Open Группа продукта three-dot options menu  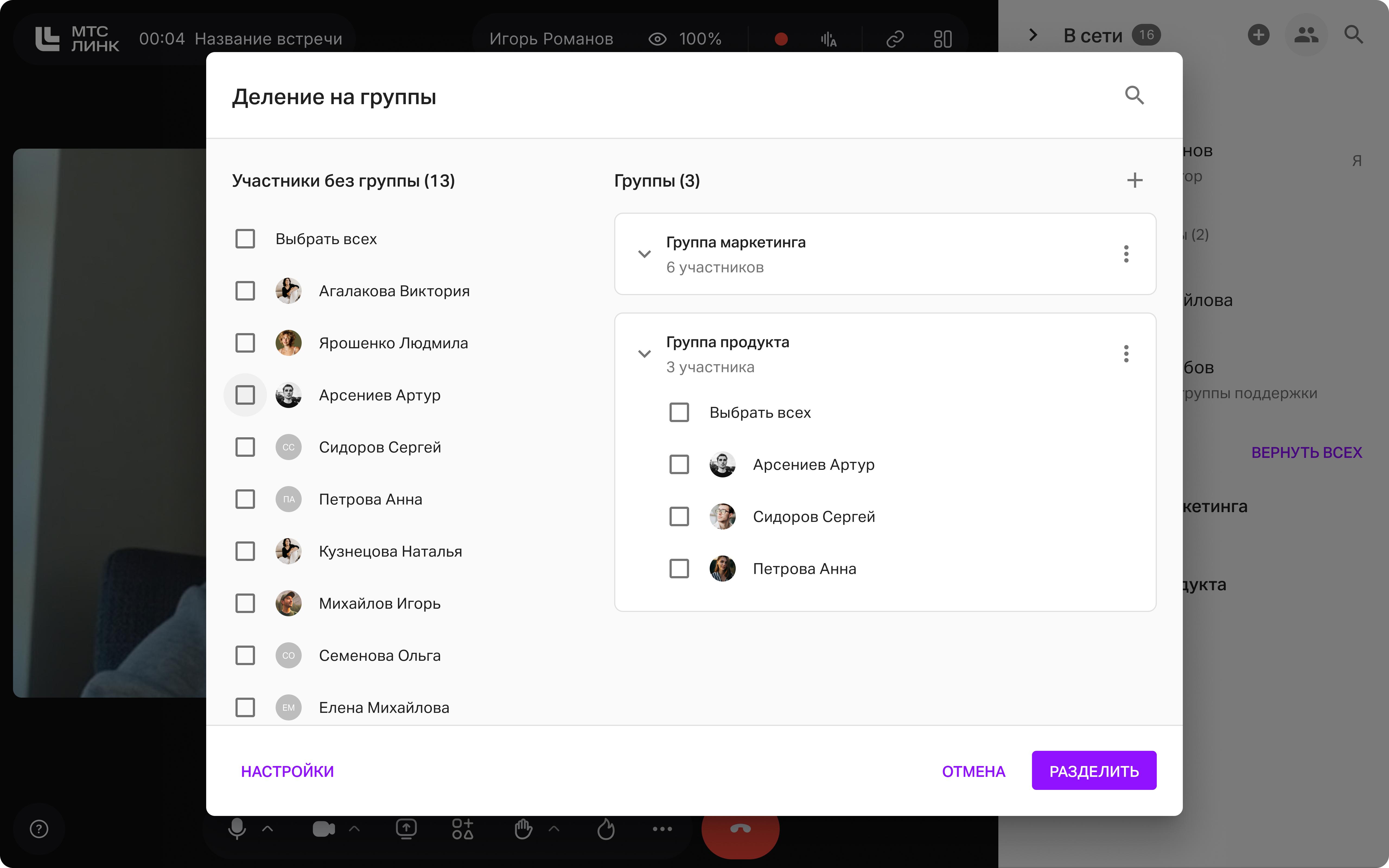pyautogui.click(x=1126, y=354)
